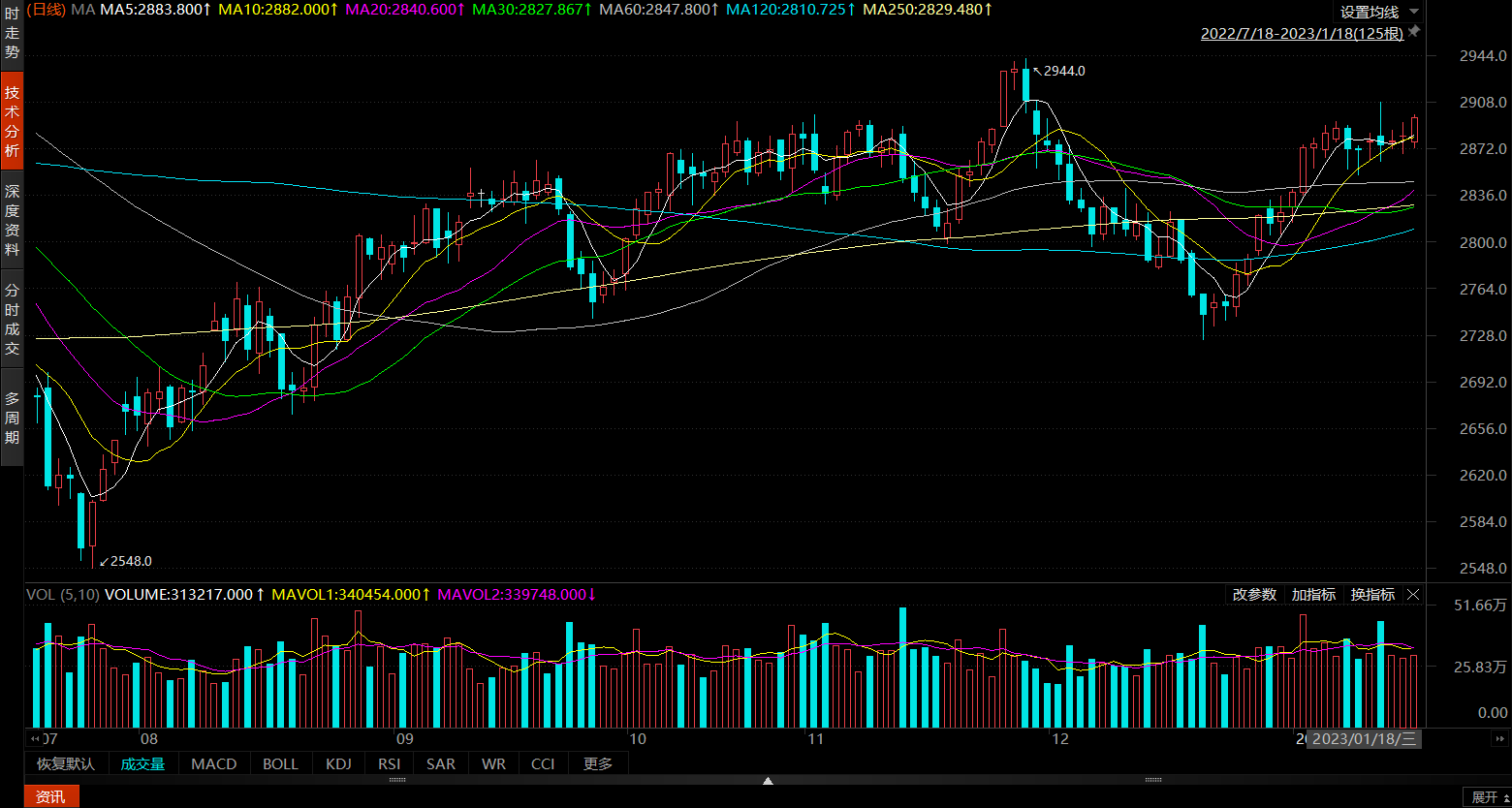Click the white triangle panel expander

768,781
